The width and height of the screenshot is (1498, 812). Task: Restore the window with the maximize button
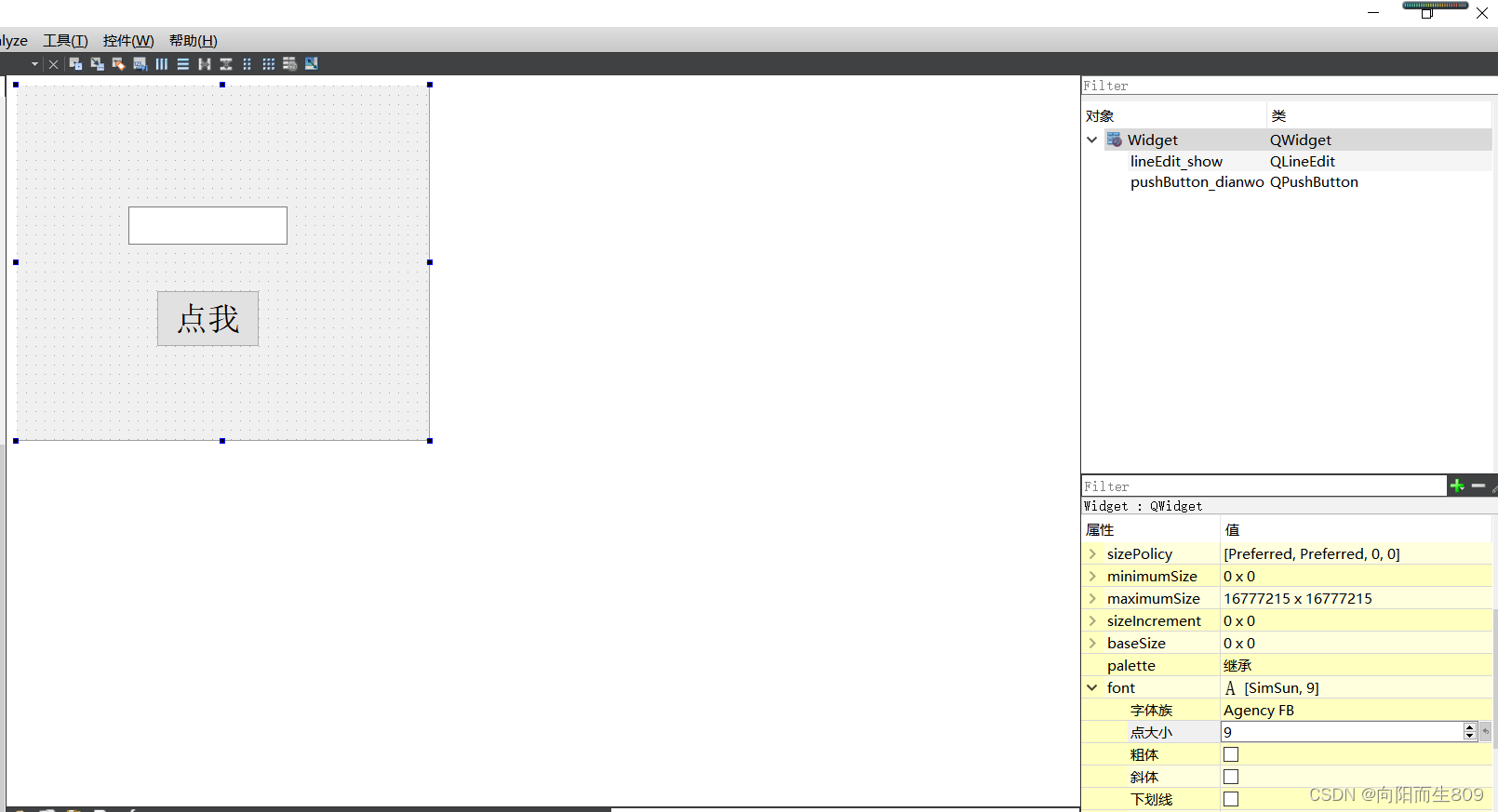(1427, 13)
